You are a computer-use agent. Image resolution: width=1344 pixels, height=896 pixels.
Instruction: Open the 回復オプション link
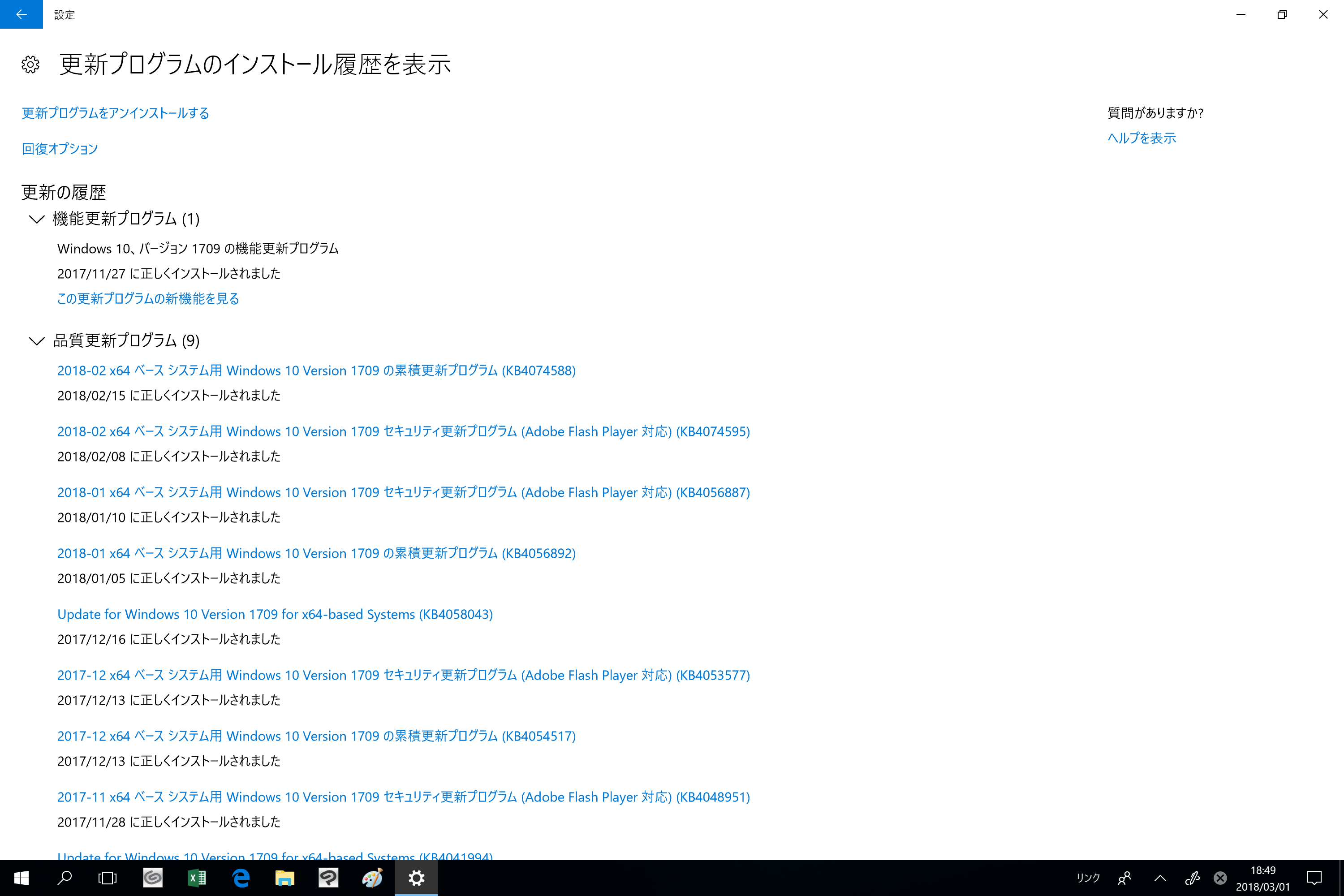60,149
